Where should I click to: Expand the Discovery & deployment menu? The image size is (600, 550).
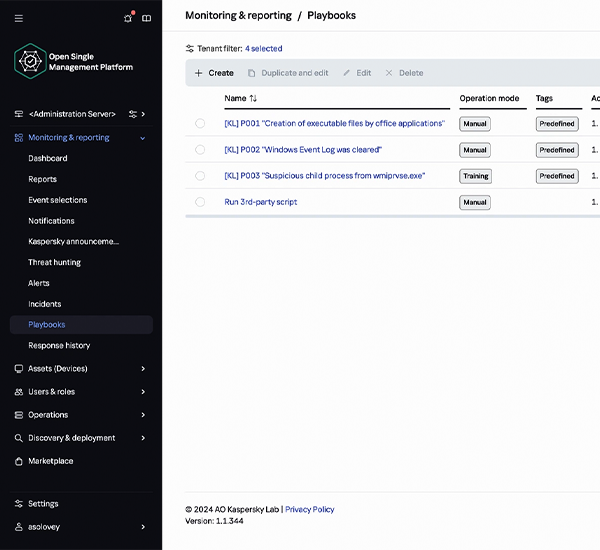[143, 438]
